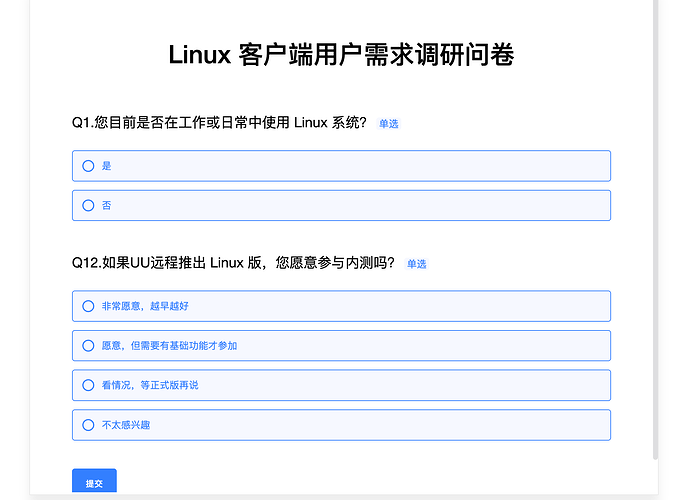Select the 否 radio circle
The image size is (681, 500).
(88, 205)
